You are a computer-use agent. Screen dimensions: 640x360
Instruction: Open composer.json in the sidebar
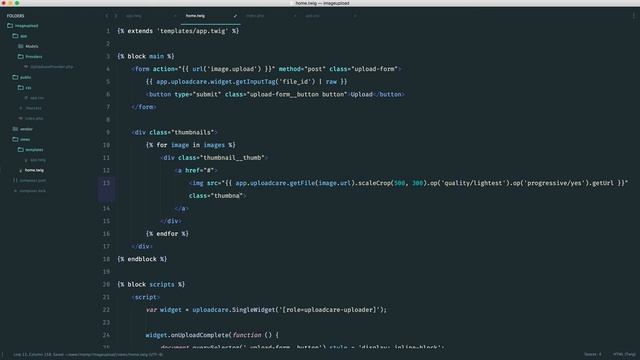pos(30,180)
